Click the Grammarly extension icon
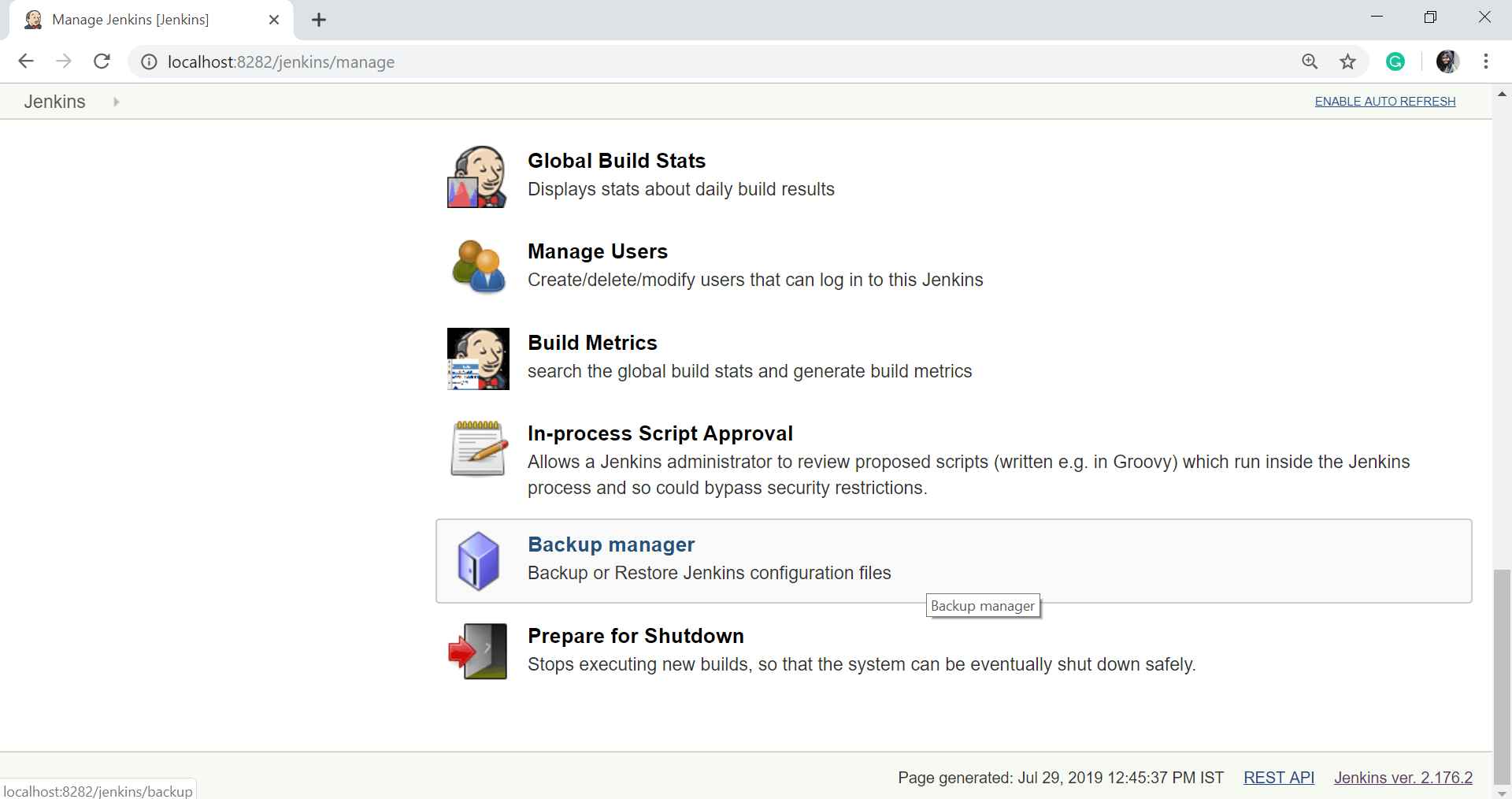1512x799 pixels. pos(1395,61)
